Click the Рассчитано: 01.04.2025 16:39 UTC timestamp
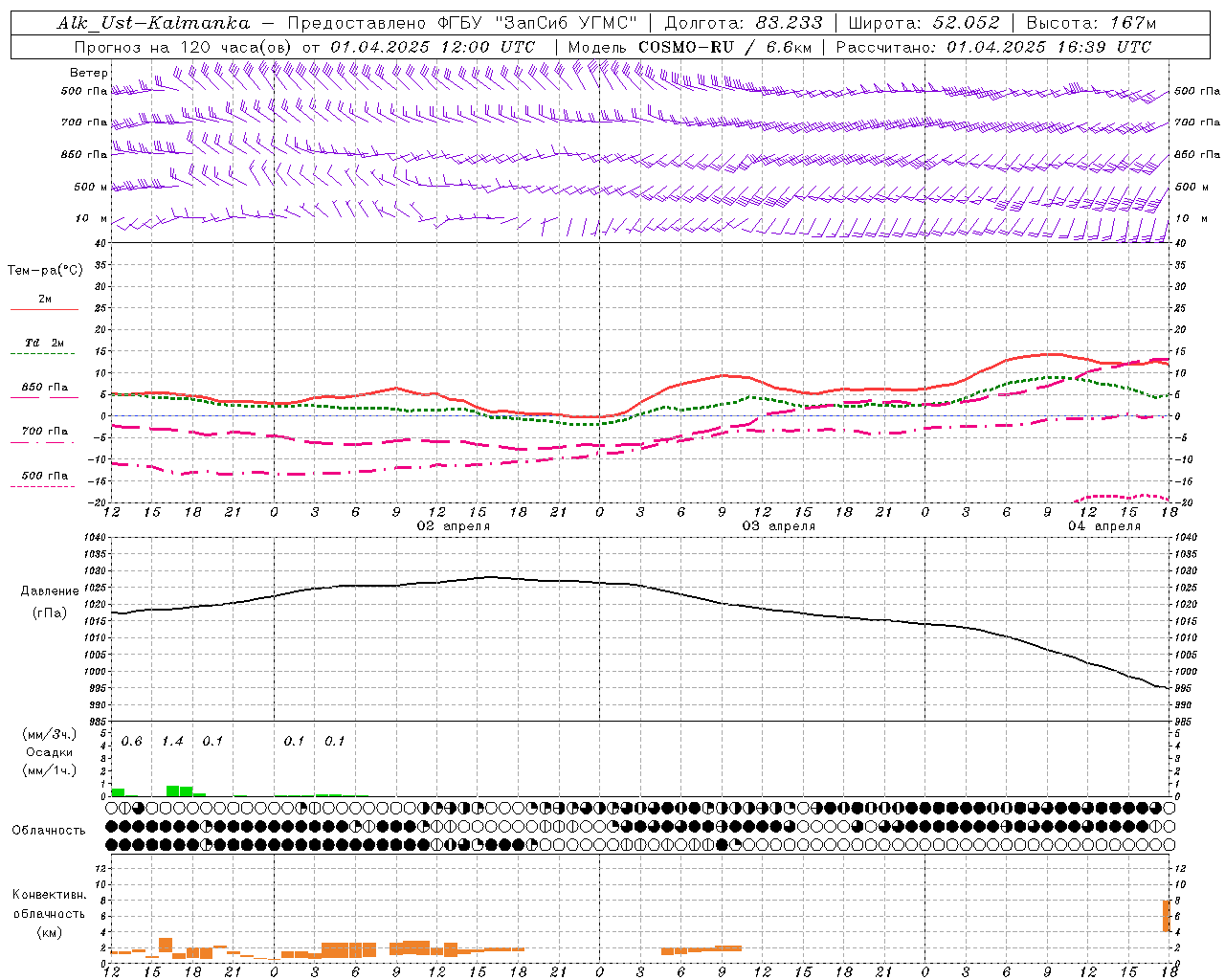 pos(993,47)
